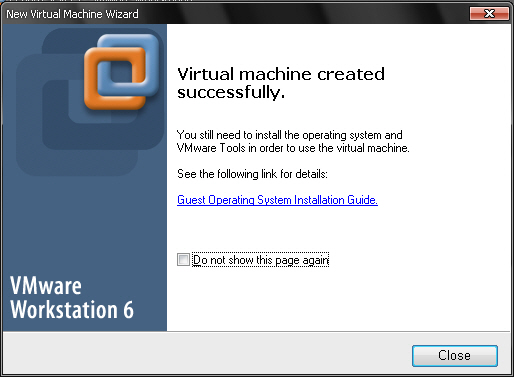Open the Guest Operating System Installation Guide link

277,200
